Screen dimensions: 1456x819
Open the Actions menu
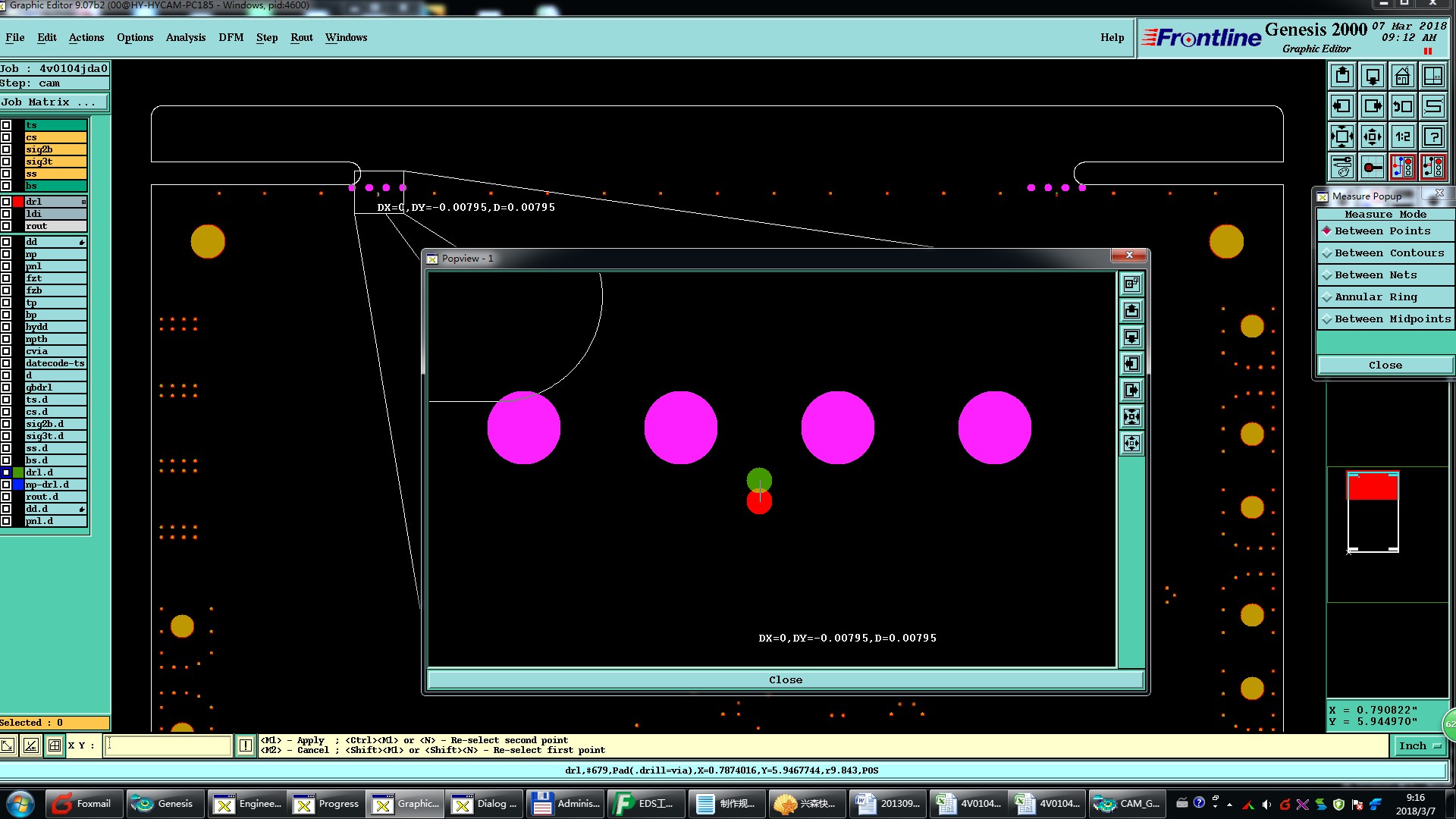click(86, 37)
